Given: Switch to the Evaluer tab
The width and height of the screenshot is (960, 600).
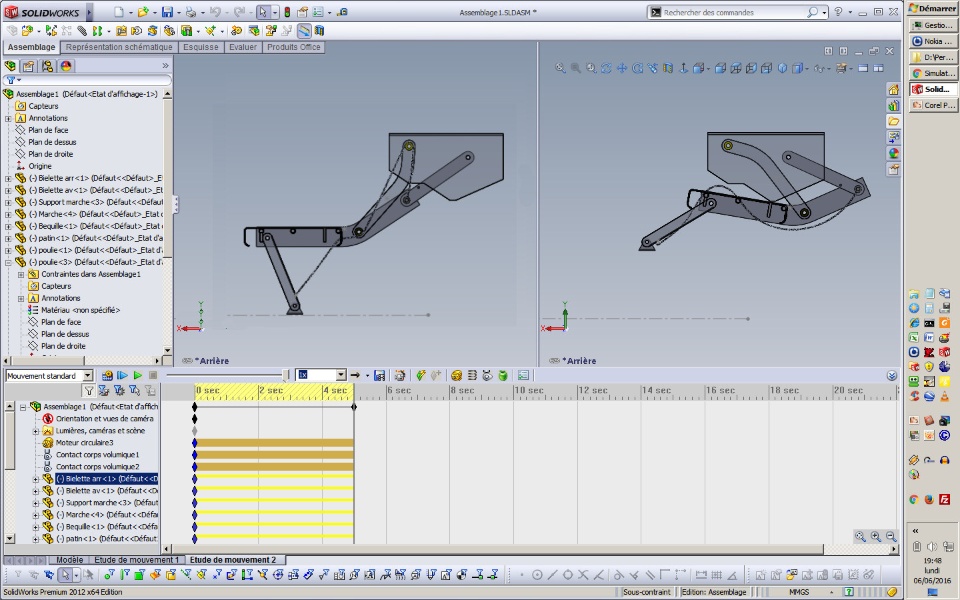Looking at the screenshot, I should point(242,47).
